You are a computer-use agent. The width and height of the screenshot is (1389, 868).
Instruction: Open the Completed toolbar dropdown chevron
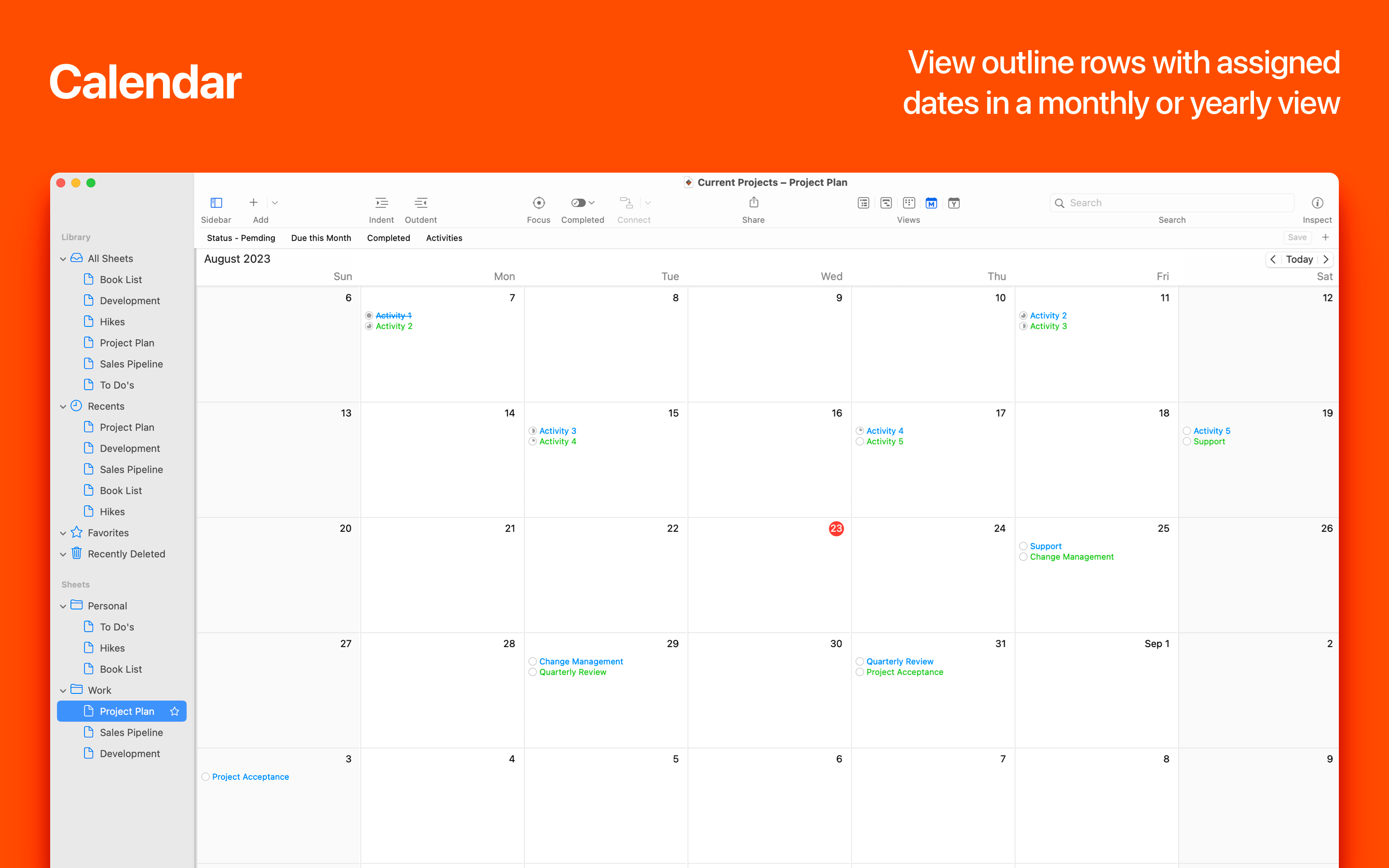[592, 203]
